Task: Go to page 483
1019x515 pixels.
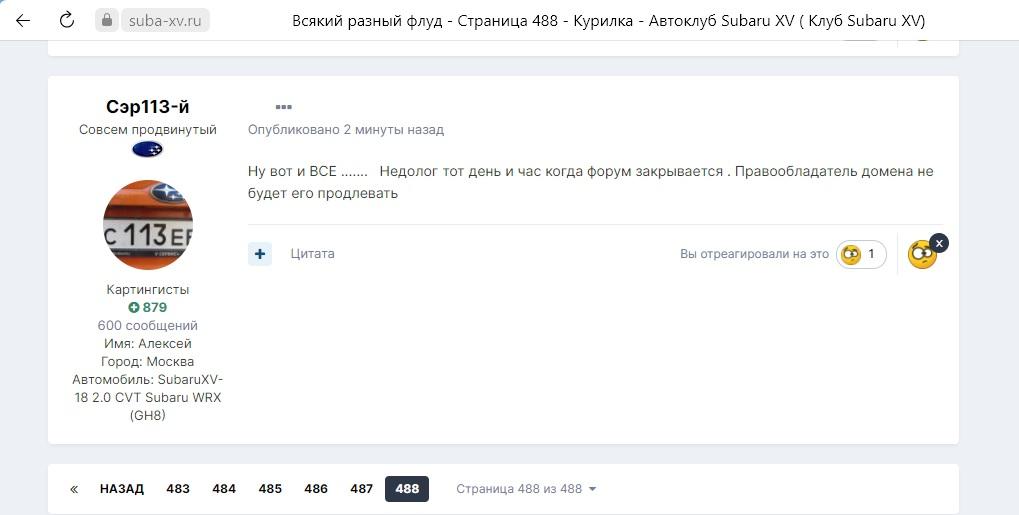Action: (178, 489)
